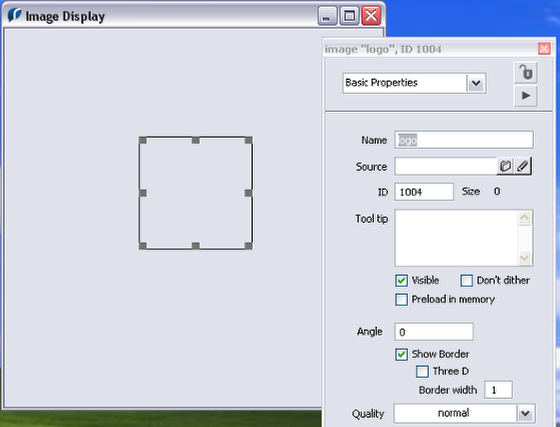The image size is (560, 427).
Task: Click the LiveCode icon in the Image Display title bar
Action: pyautogui.click(x=14, y=16)
